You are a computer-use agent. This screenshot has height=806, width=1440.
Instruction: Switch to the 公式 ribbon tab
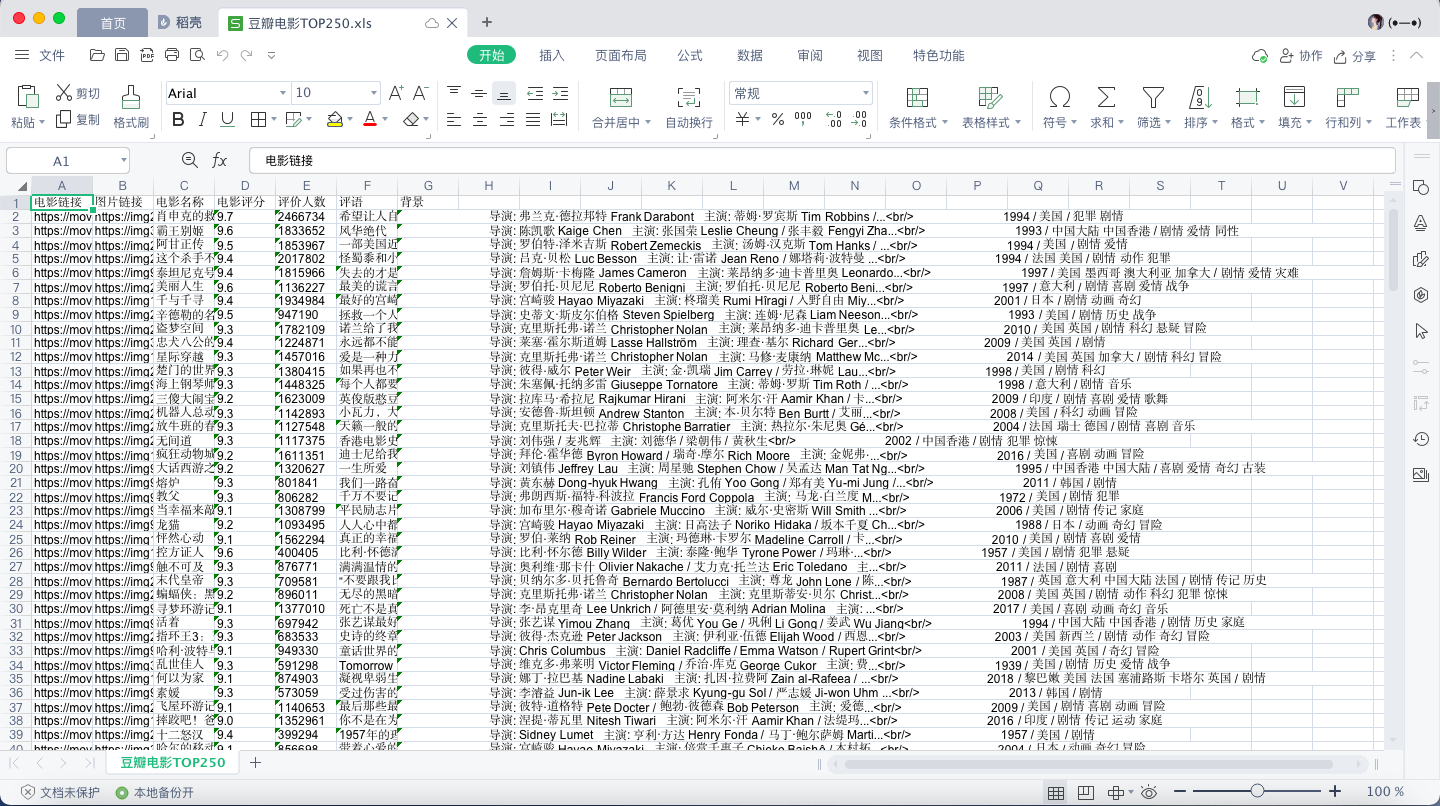click(690, 56)
